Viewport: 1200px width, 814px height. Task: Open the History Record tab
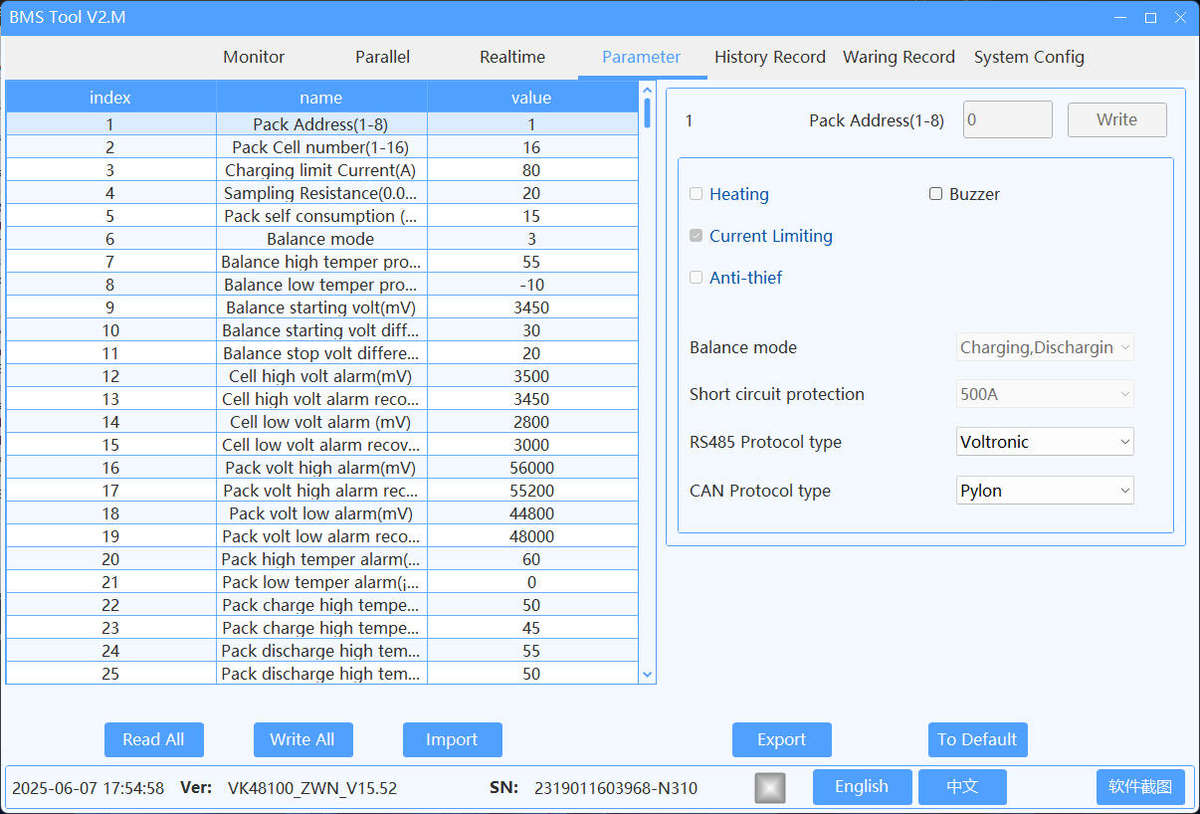coord(770,57)
